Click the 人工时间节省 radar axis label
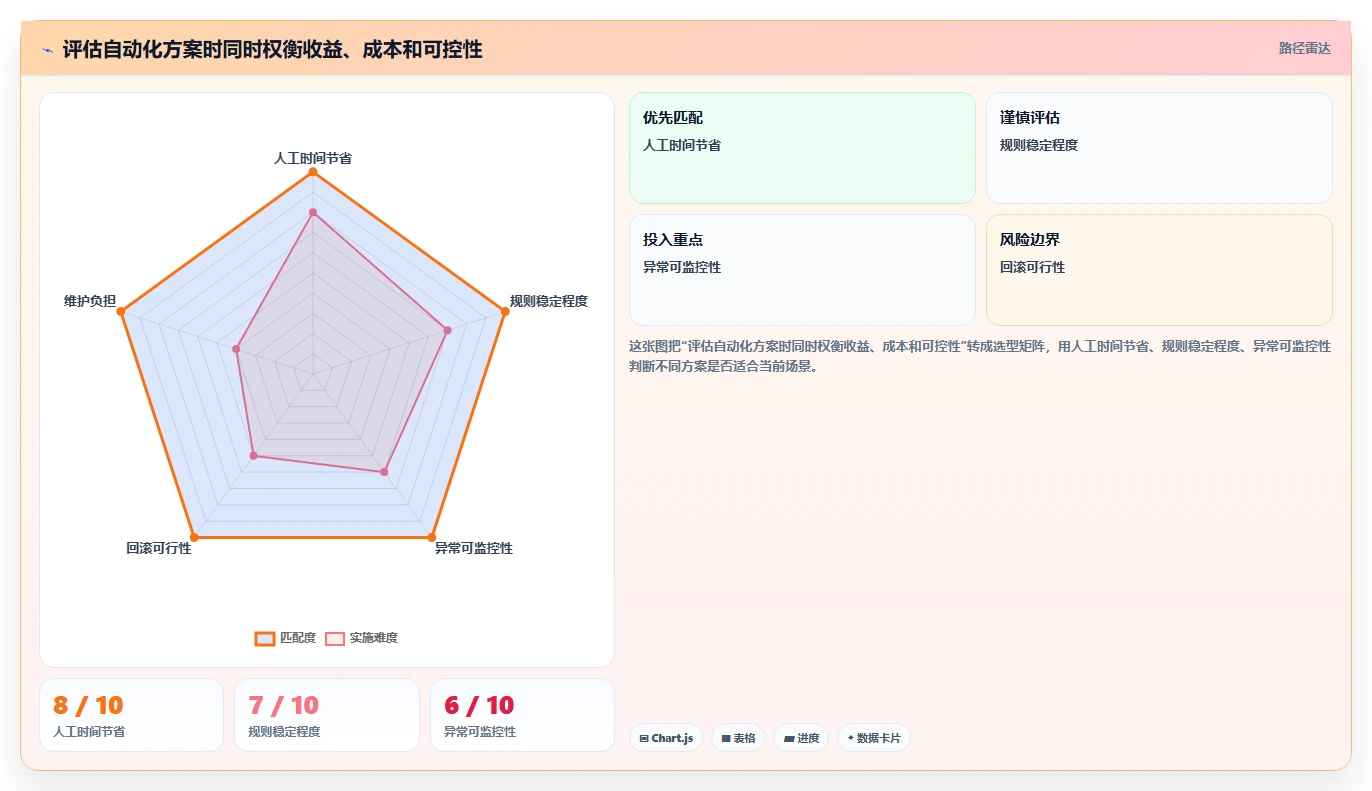Image resolution: width=1372 pixels, height=791 pixels. (313, 158)
